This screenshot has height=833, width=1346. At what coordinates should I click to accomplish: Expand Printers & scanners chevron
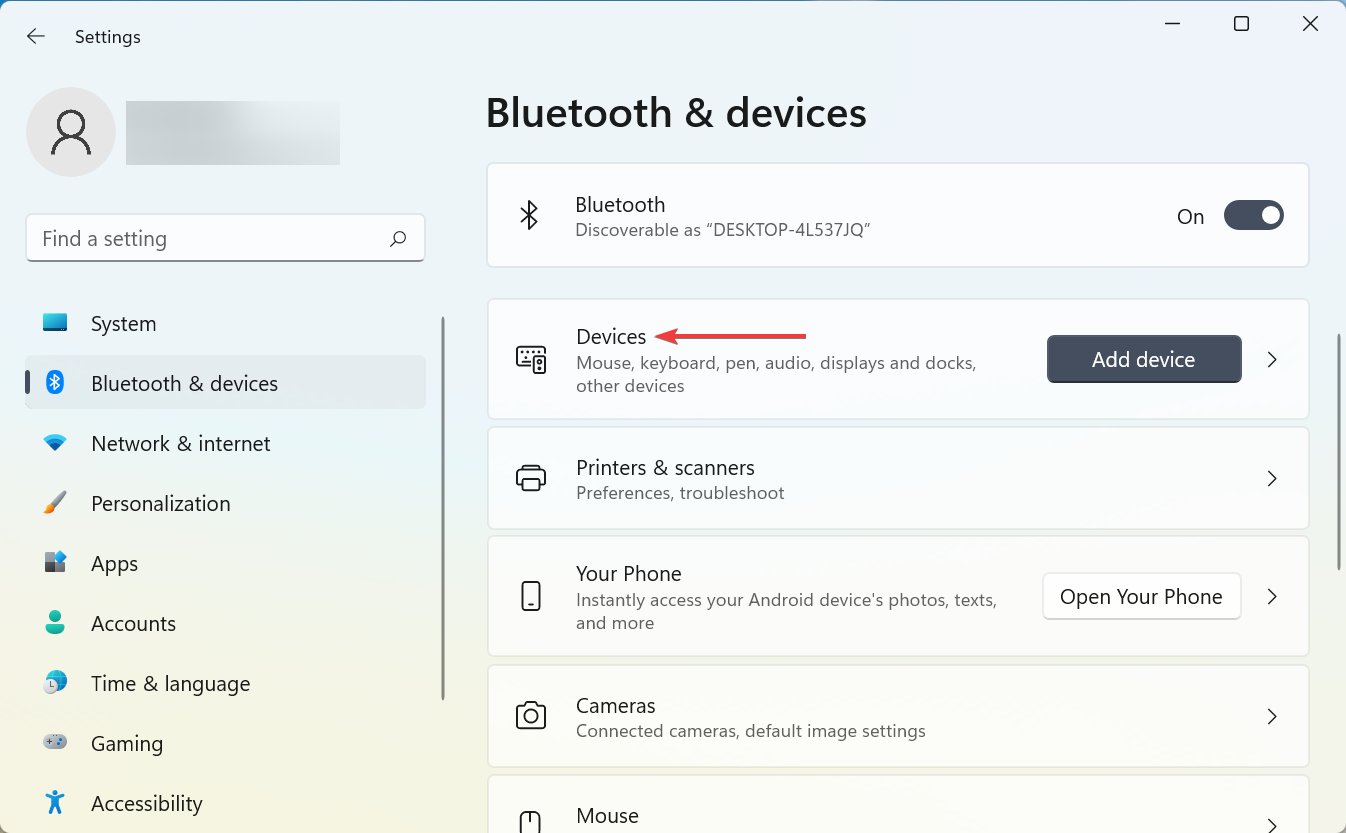[1272, 479]
